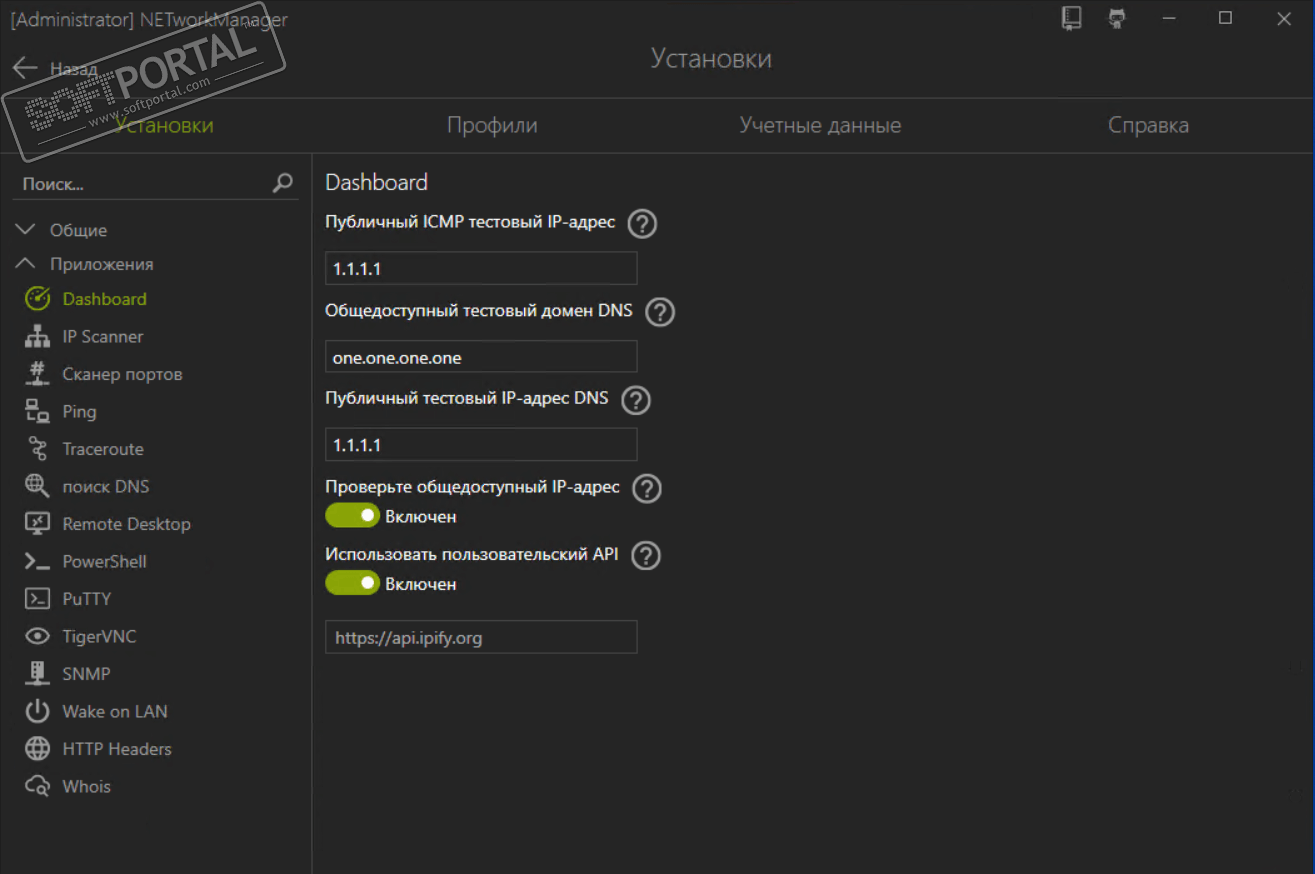Select the Traceroute route icon

pos(37,449)
